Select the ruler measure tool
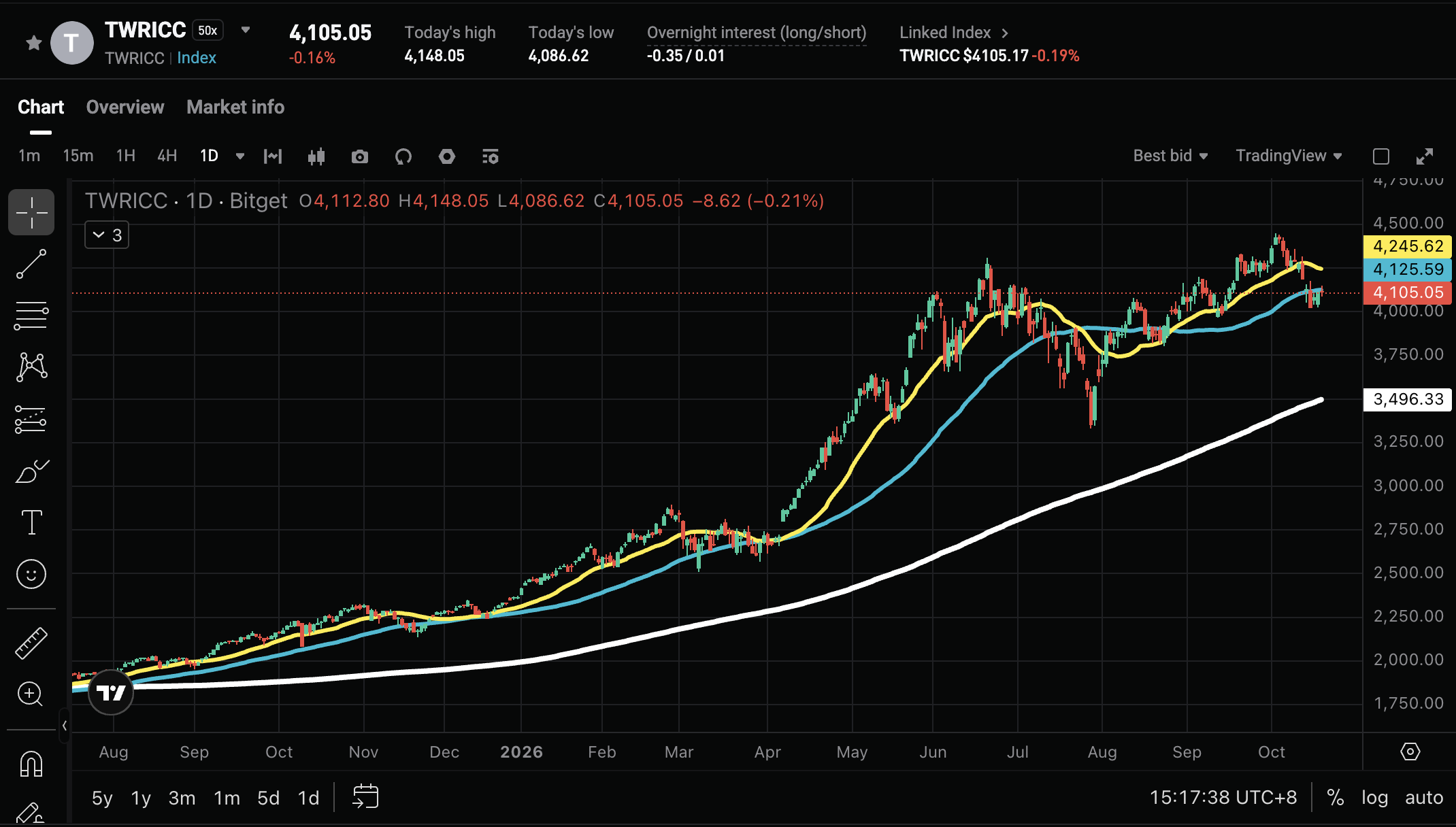The height and width of the screenshot is (827, 1456). (31, 643)
